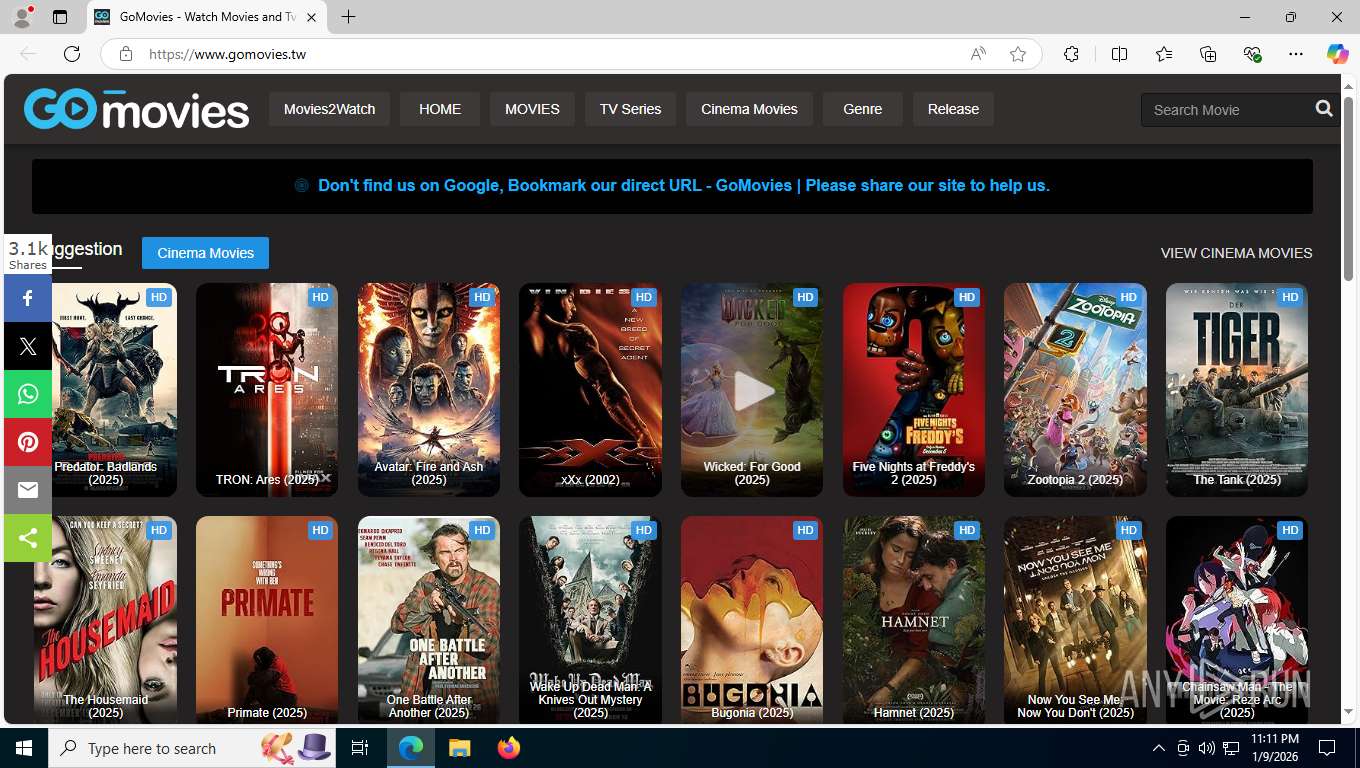Open One Battle After Another poster
The width and height of the screenshot is (1360, 768).
(x=429, y=619)
